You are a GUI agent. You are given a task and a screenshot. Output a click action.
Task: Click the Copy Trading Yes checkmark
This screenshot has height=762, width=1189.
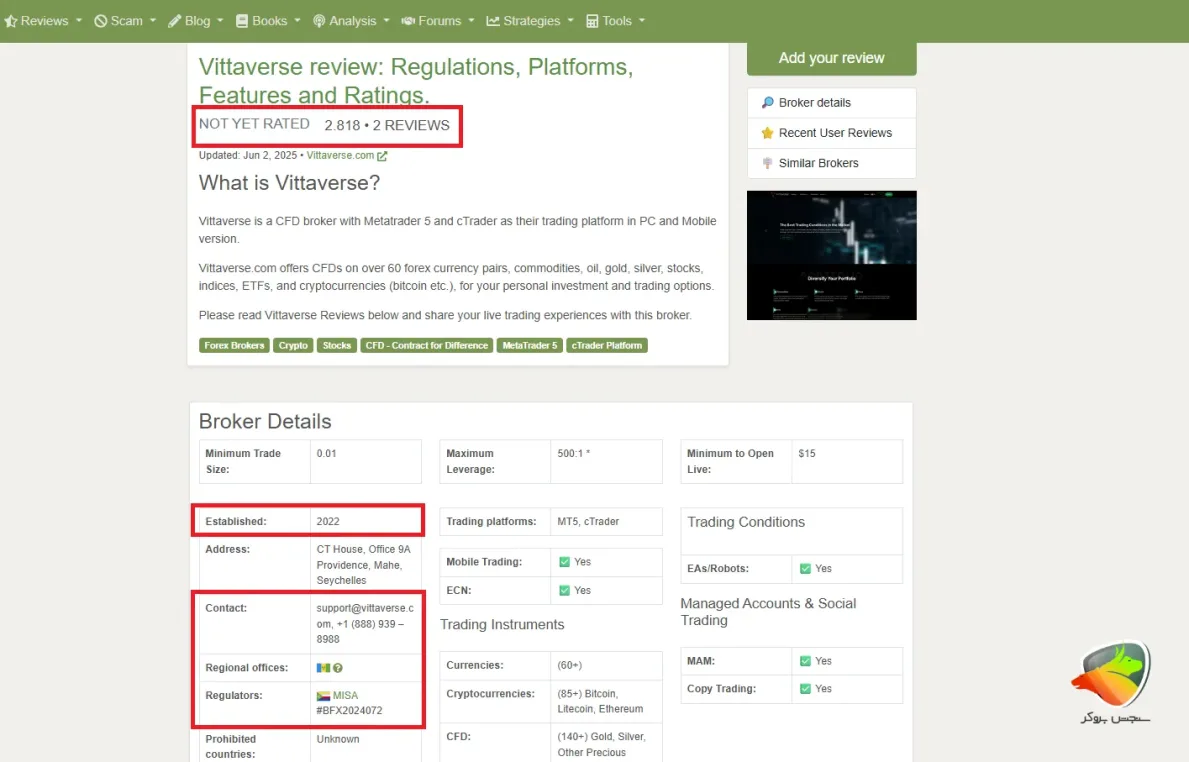click(x=805, y=688)
